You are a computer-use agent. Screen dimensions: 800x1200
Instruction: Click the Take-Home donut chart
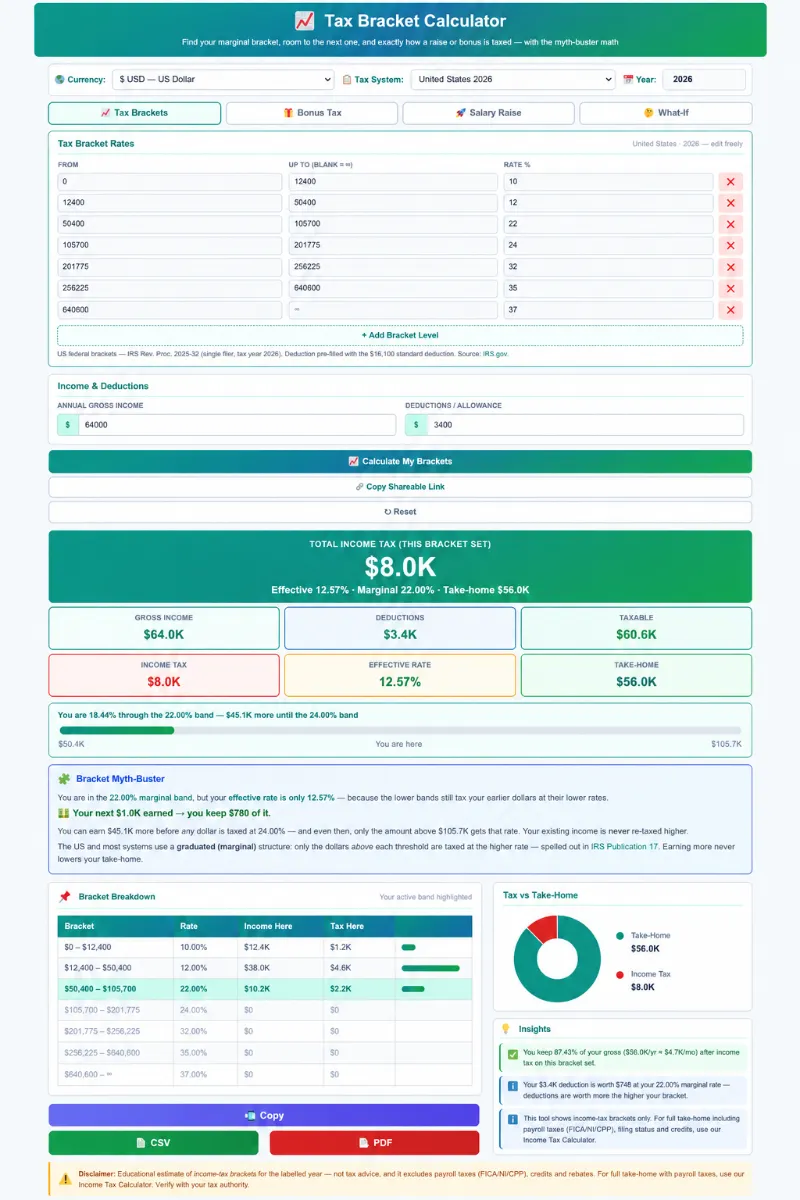[557, 960]
